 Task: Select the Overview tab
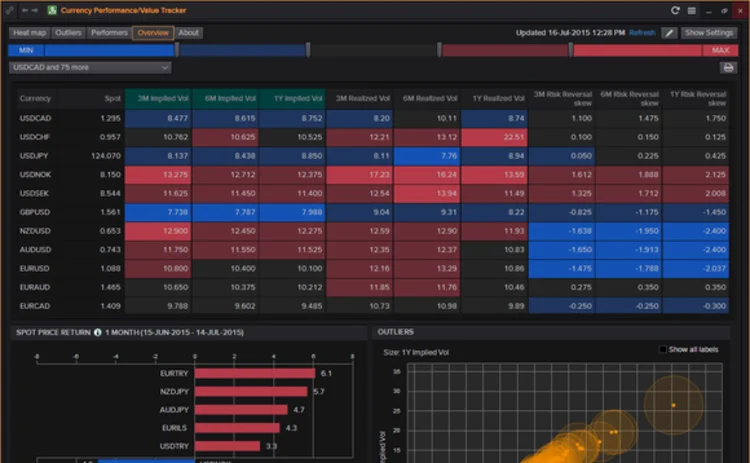coord(153,33)
